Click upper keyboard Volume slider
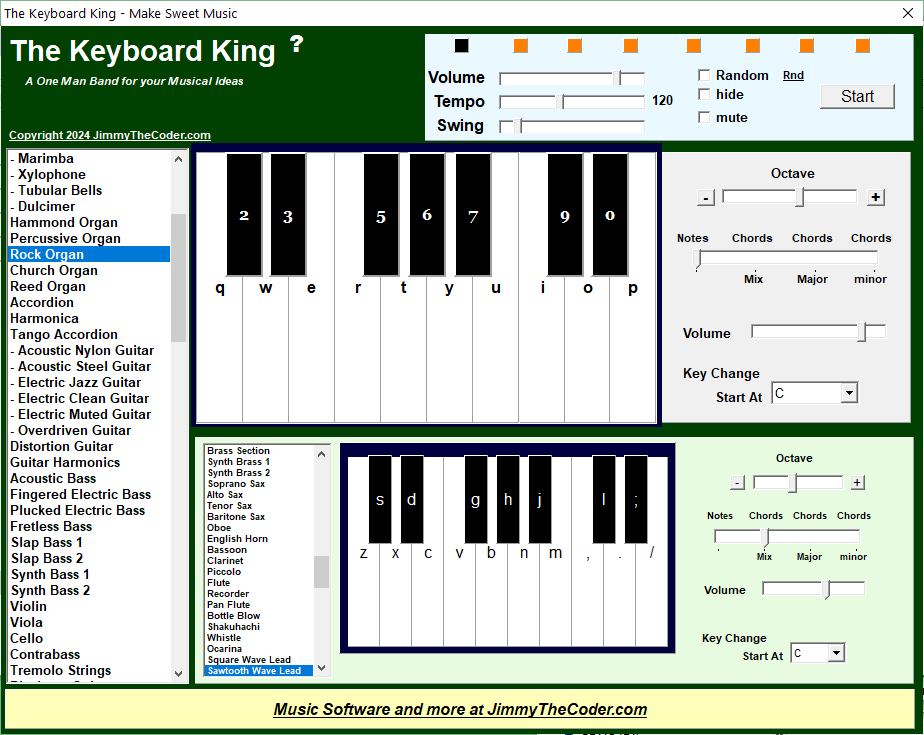 coord(819,332)
